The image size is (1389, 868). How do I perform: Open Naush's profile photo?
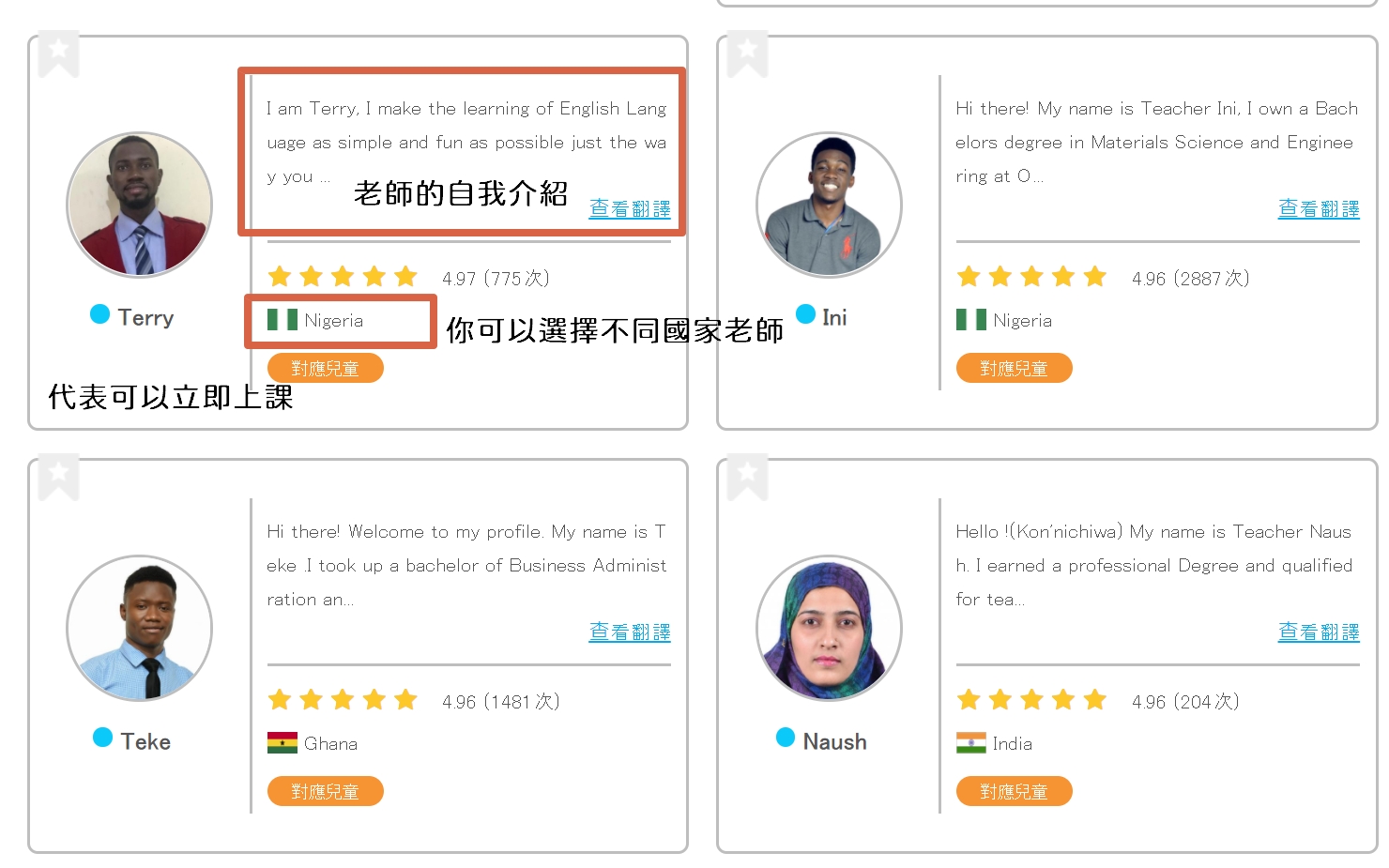pos(829,628)
